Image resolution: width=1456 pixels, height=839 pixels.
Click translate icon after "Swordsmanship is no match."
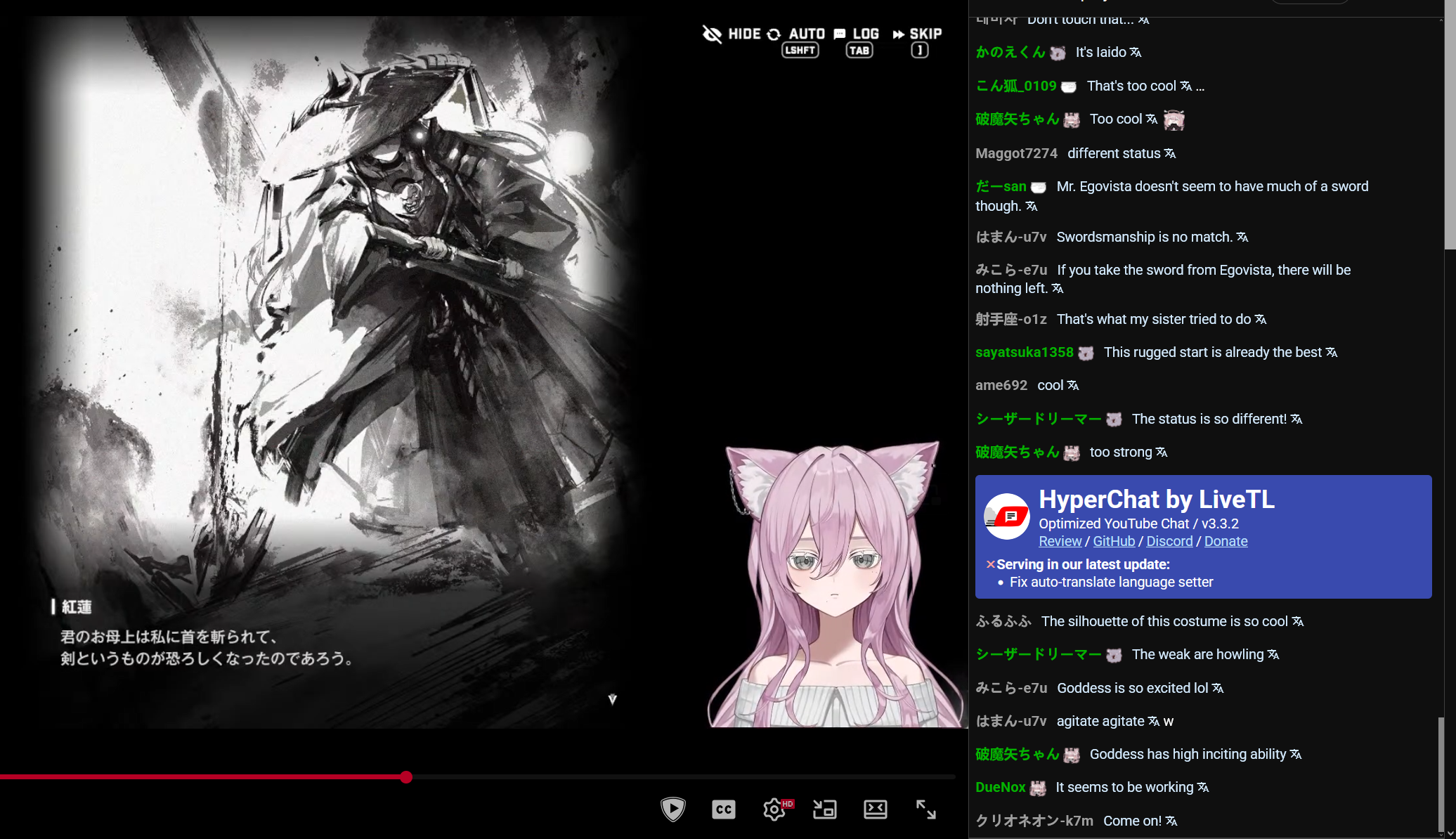point(1242,238)
